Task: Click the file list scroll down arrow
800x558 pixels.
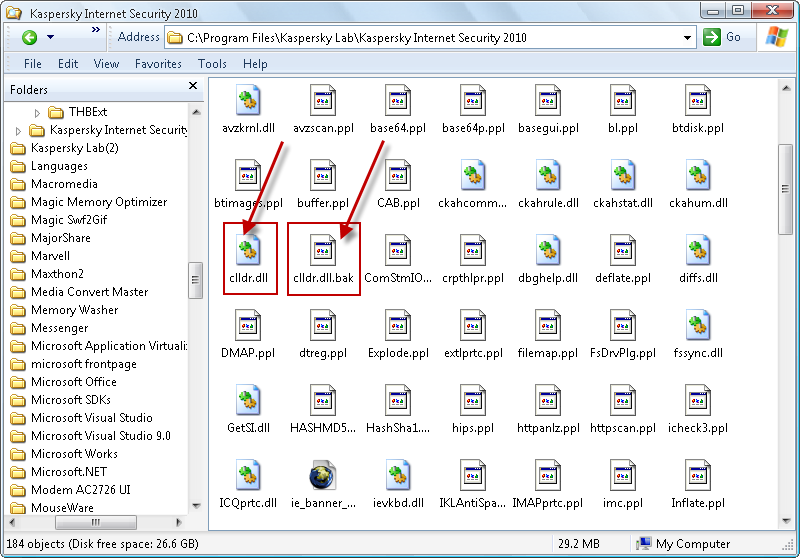Action: [x=785, y=521]
